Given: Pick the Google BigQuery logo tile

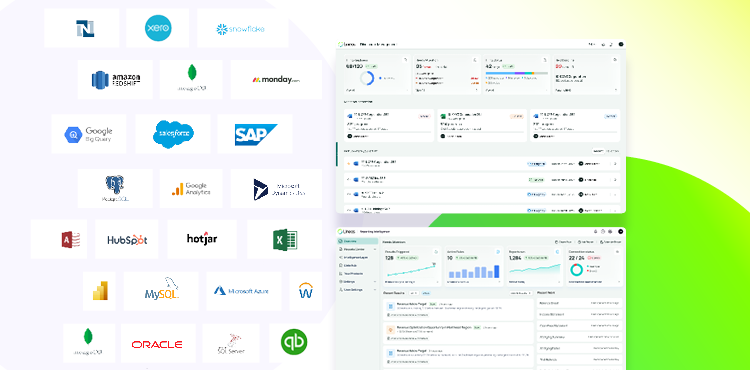Looking at the screenshot, I should click(x=89, y=134).
